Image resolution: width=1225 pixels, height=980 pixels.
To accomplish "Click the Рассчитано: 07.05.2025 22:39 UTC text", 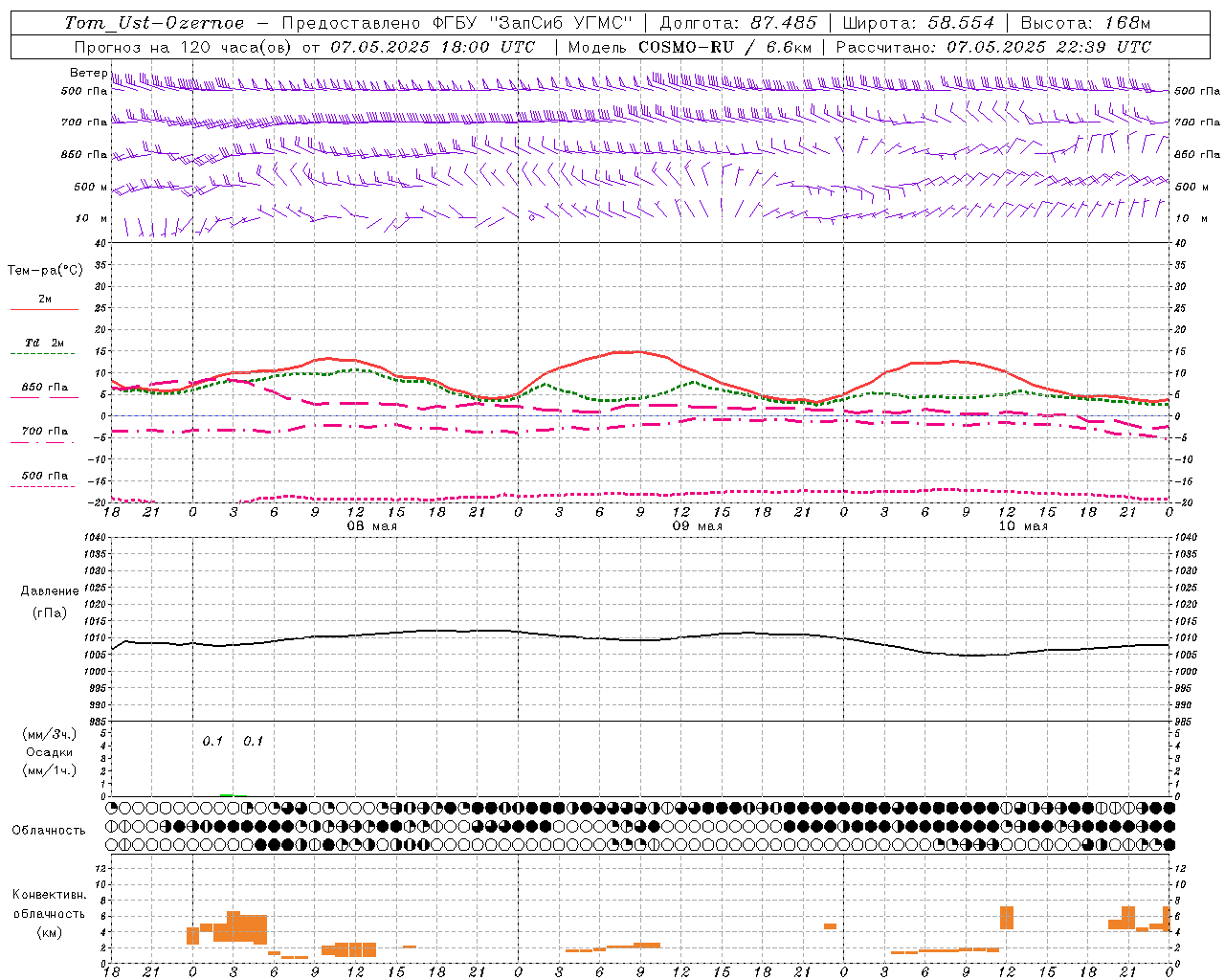I will tap(993, 47).
